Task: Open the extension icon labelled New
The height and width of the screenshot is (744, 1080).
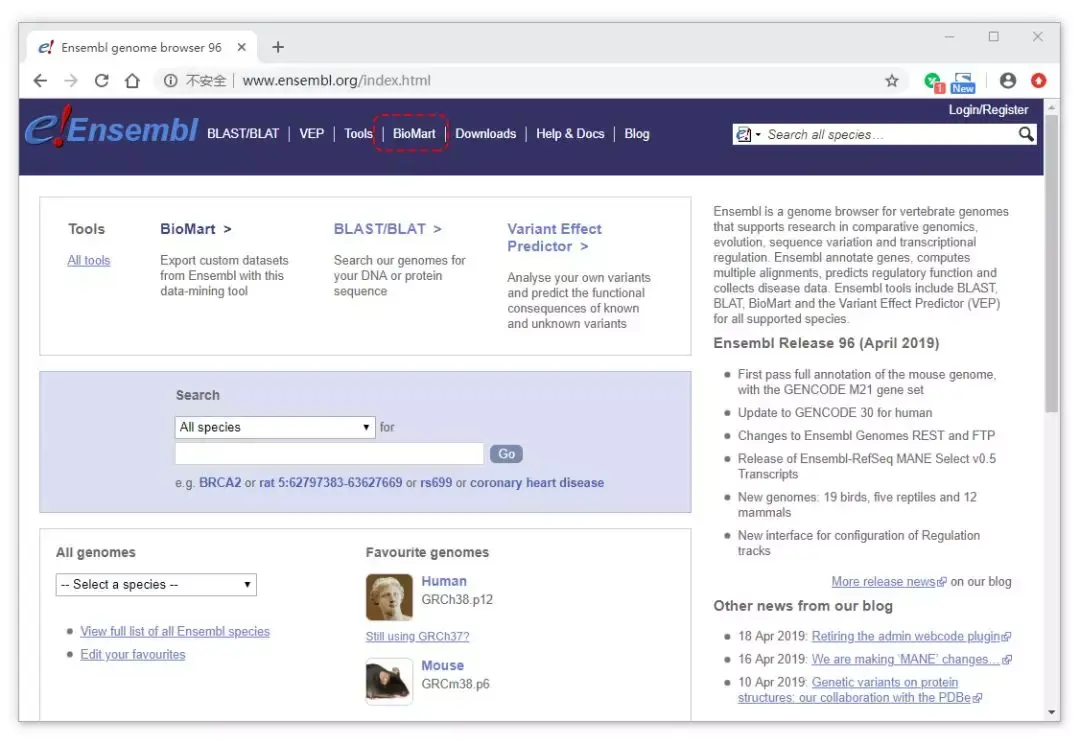Action: click(963, 83)
